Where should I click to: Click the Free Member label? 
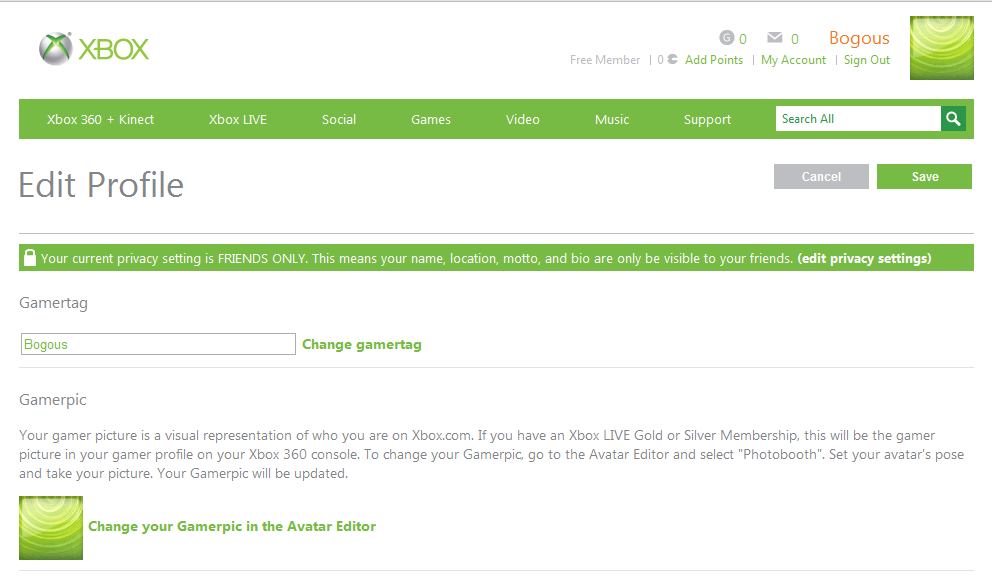pyautogui.click(x=605, y=59)
